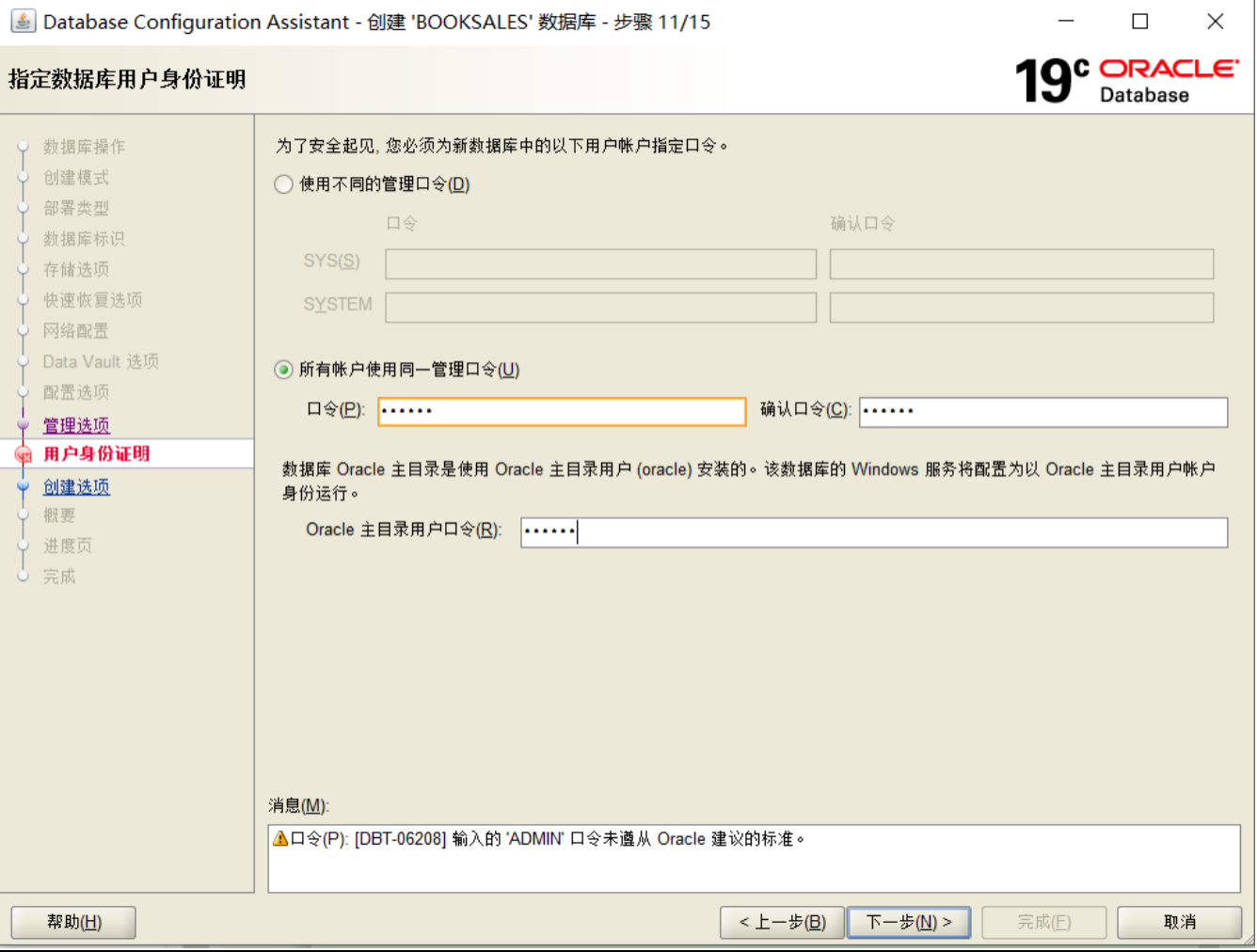Close the Database Configuration Assistant window

click(1216, 21)
